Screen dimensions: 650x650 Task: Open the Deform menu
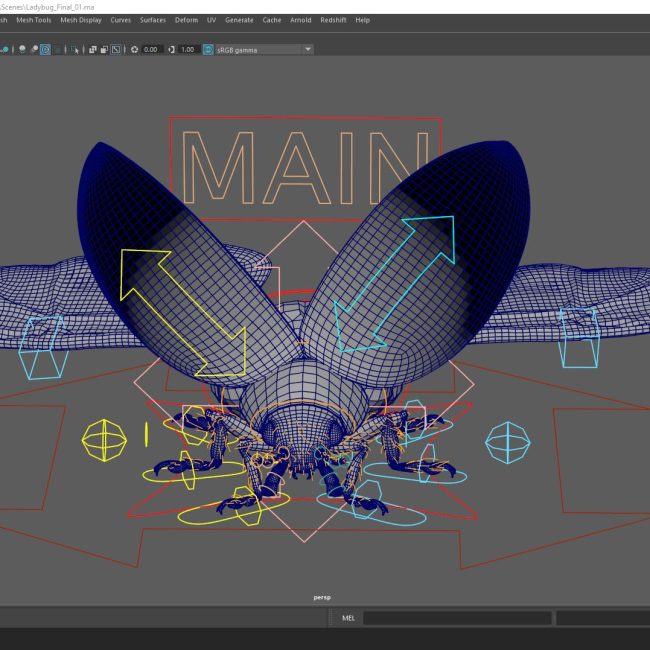point(186,20)
